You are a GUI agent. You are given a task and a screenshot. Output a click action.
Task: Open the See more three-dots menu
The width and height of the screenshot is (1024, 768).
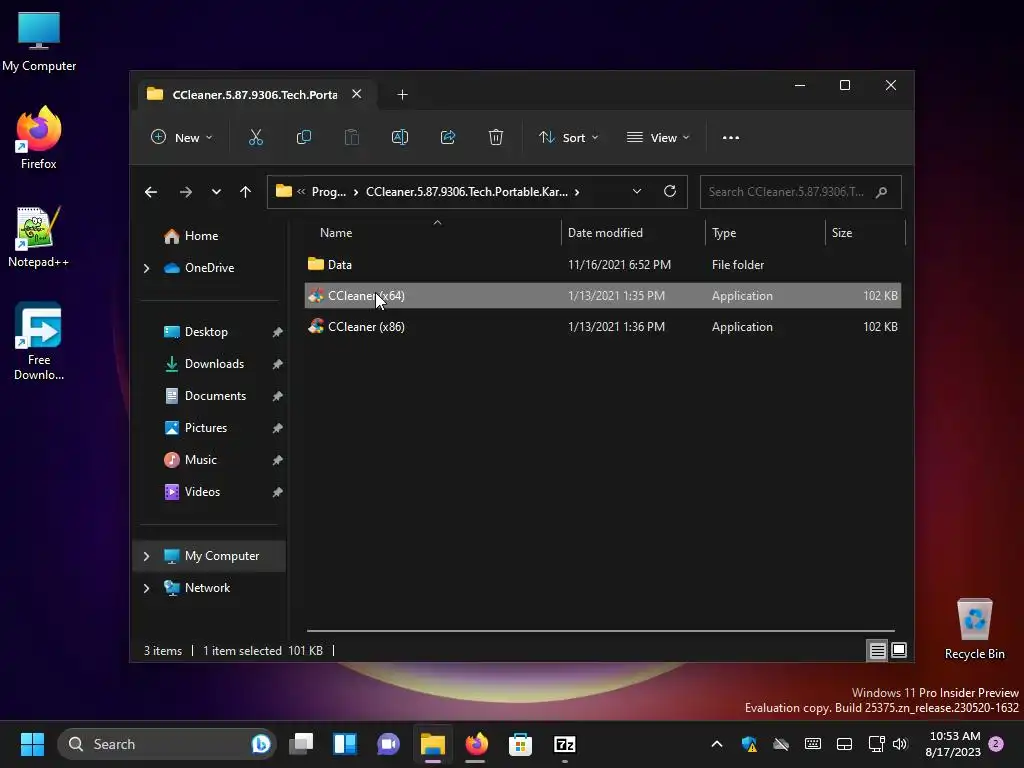(x=731, y=138)
